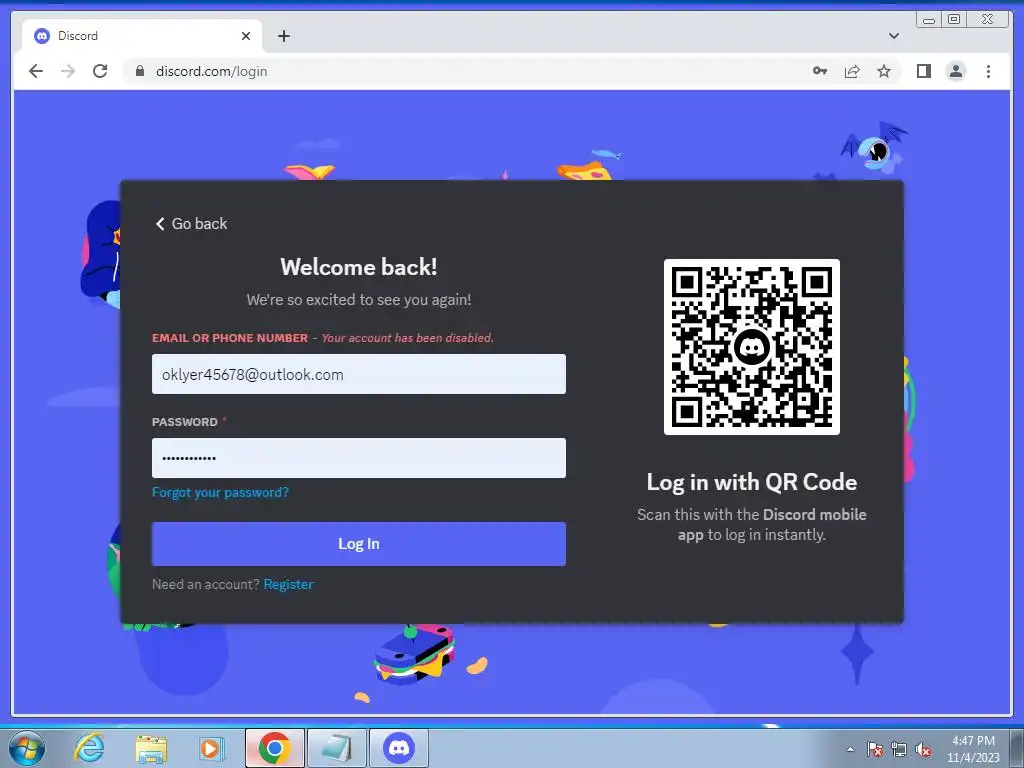Click the address bar URL

pos(212,71)
